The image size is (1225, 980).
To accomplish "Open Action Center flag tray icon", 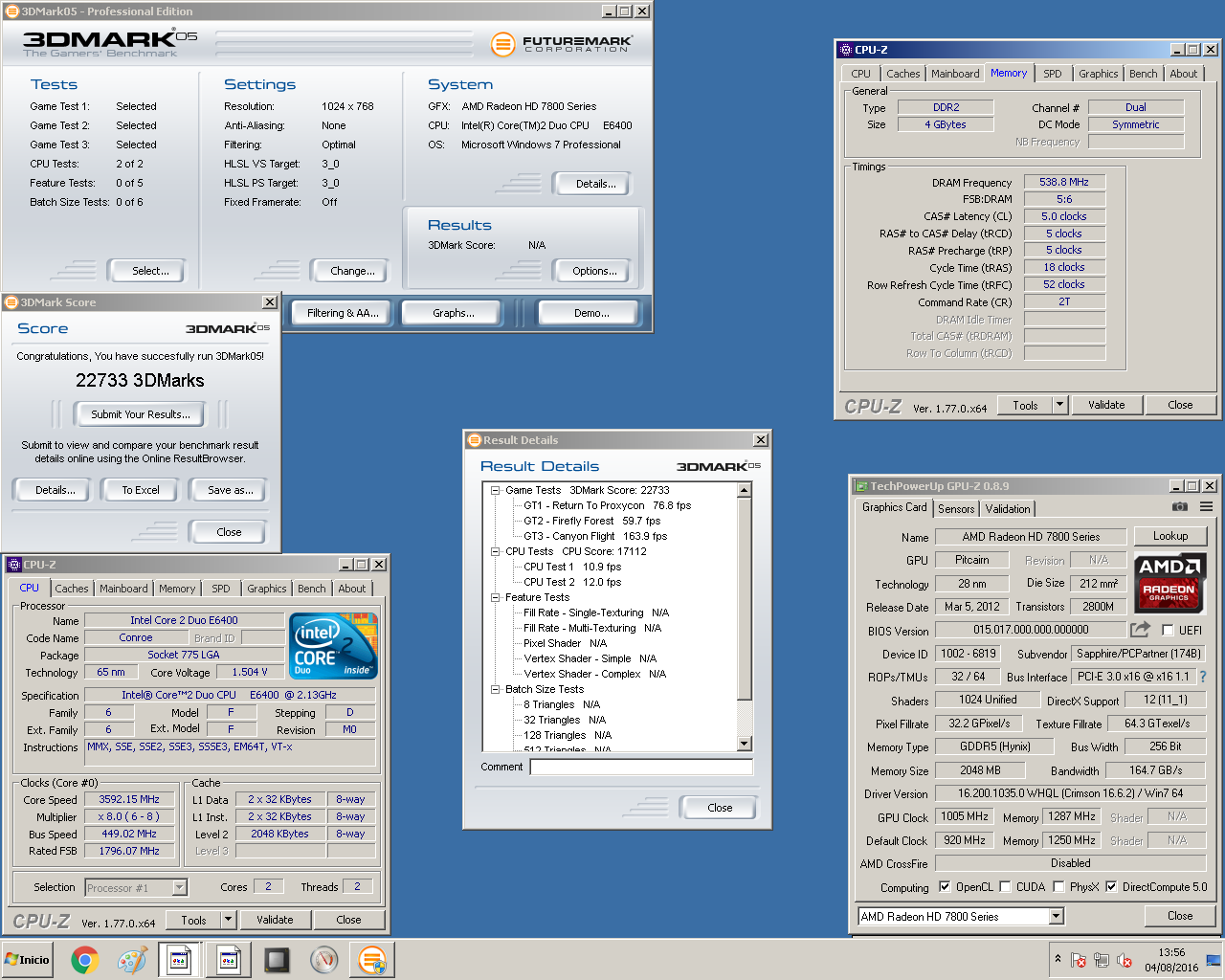I will click(1079, 960).
